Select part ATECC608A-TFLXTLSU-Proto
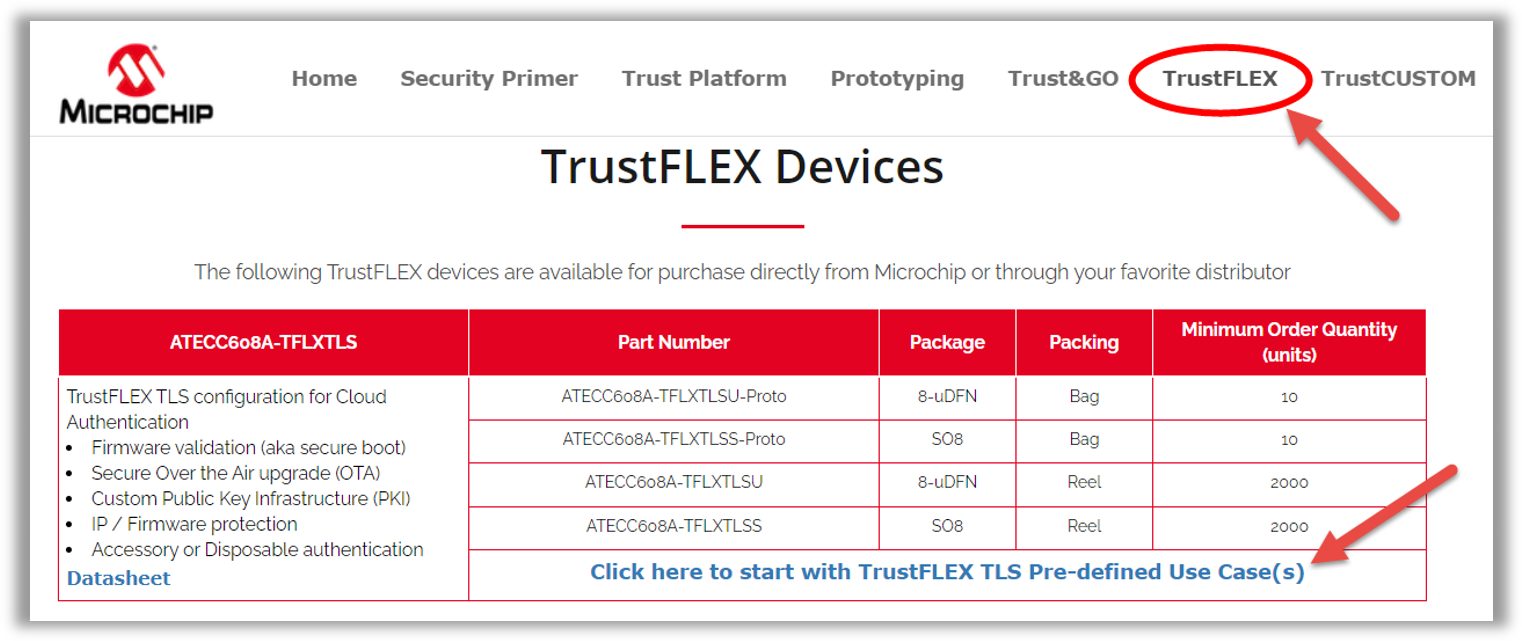Image resolution: width=1522 pixels, height=641 pixels. coord(674,397)
